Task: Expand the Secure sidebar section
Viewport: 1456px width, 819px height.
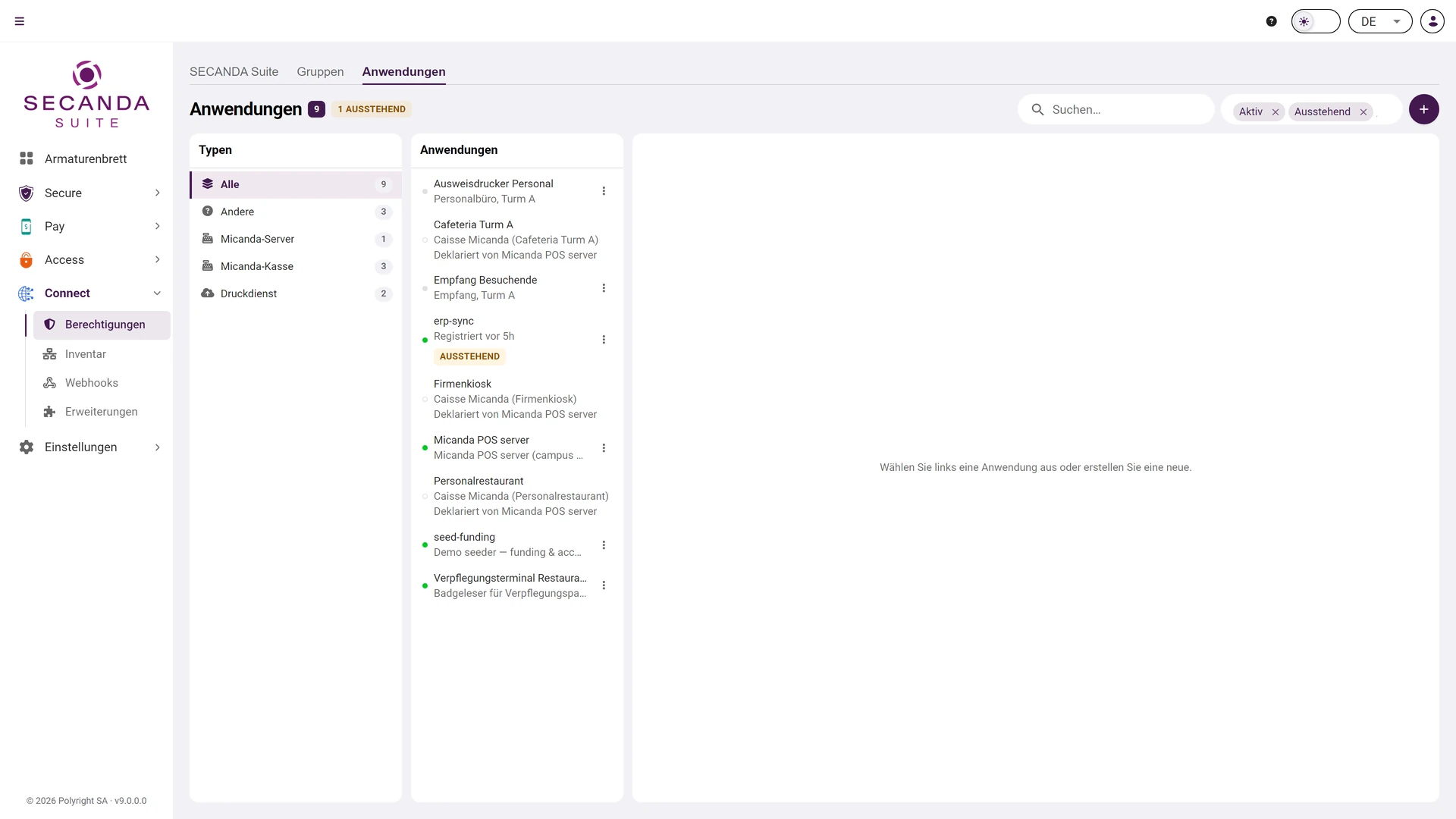Action: pyautogui.click(x=86, y=193)
